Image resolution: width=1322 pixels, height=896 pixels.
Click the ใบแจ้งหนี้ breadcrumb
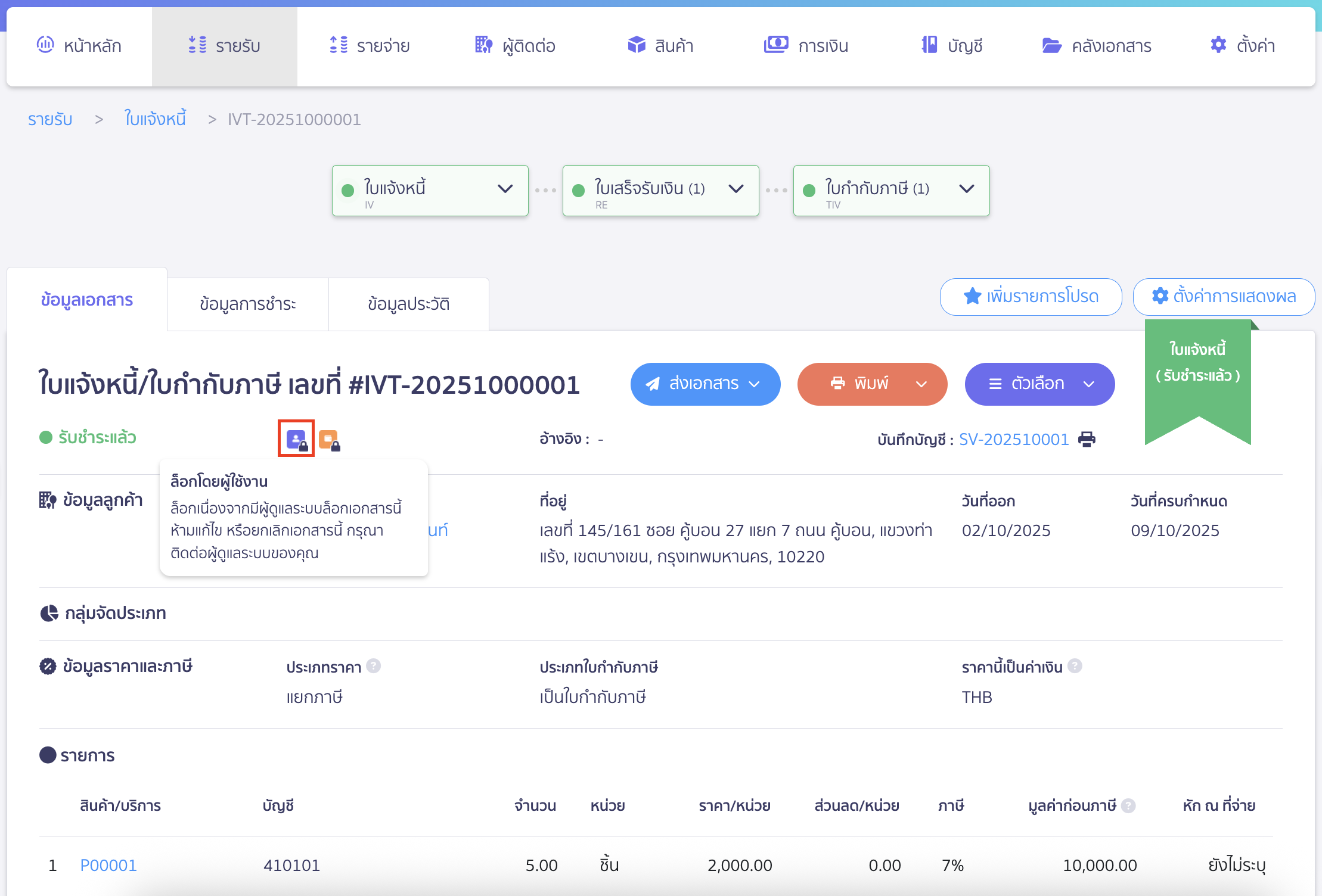(154, 119)
